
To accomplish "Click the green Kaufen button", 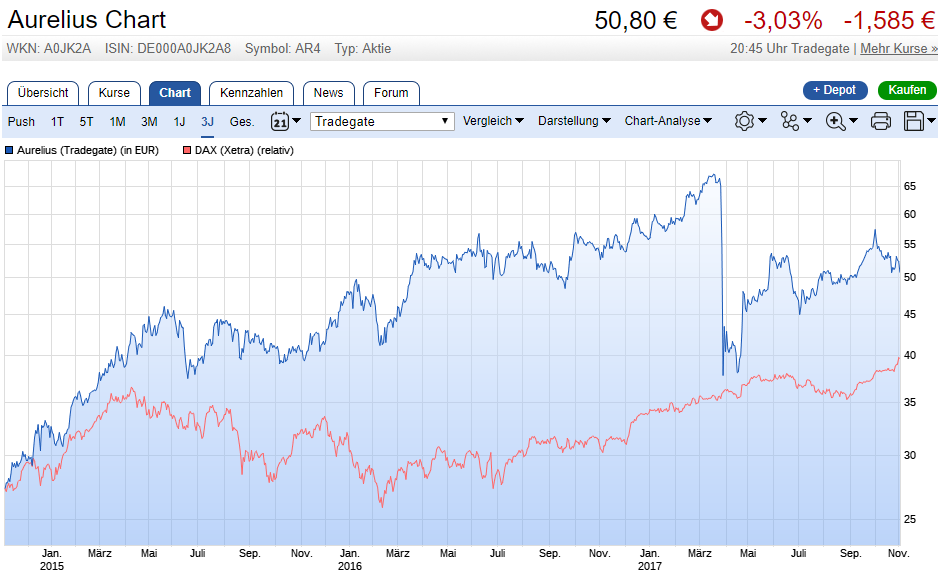I will pos(907,90).
